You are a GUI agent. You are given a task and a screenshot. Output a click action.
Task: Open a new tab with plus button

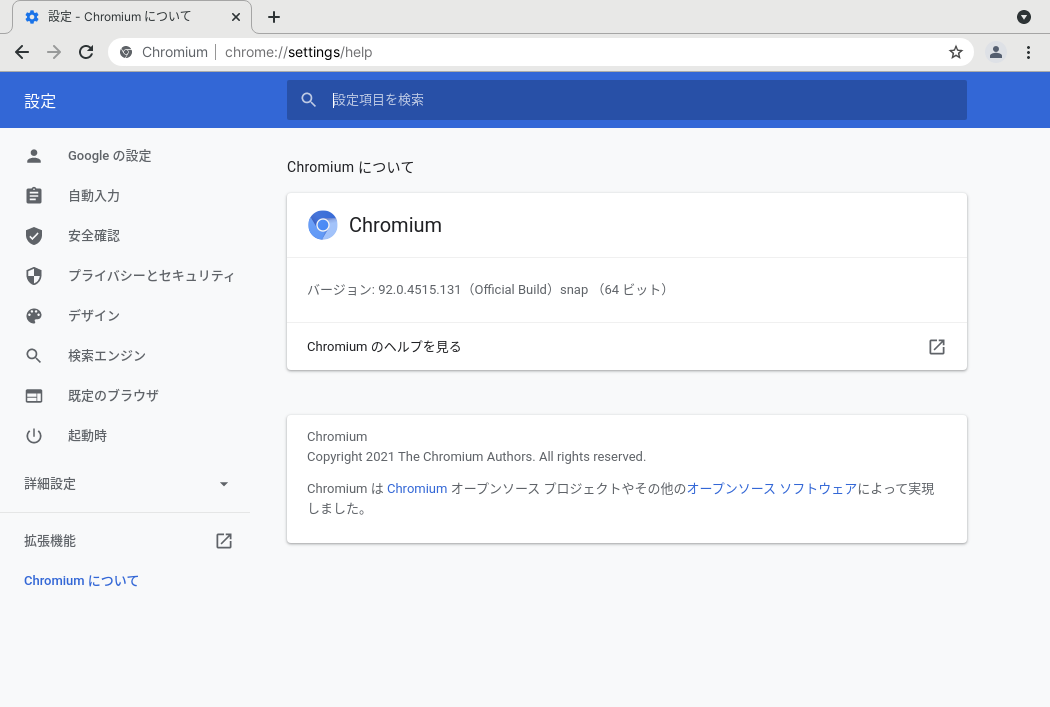pos(274,17)
